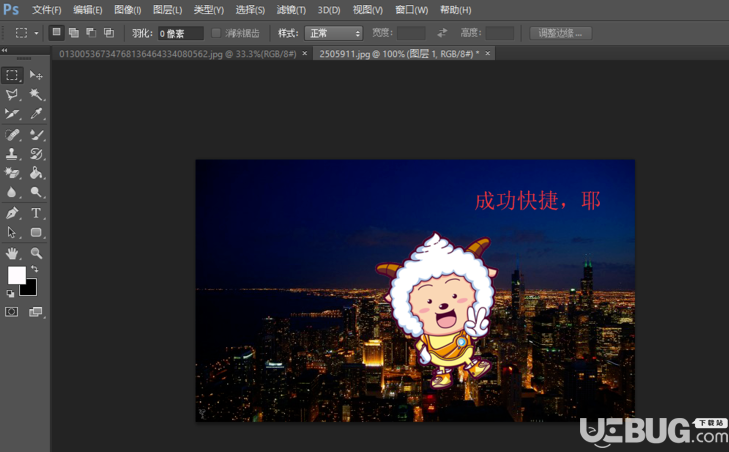Click the black background color swatch
The width and height of the screenshot is (729, 452).
pyautogui.click(x=30, y=290)
